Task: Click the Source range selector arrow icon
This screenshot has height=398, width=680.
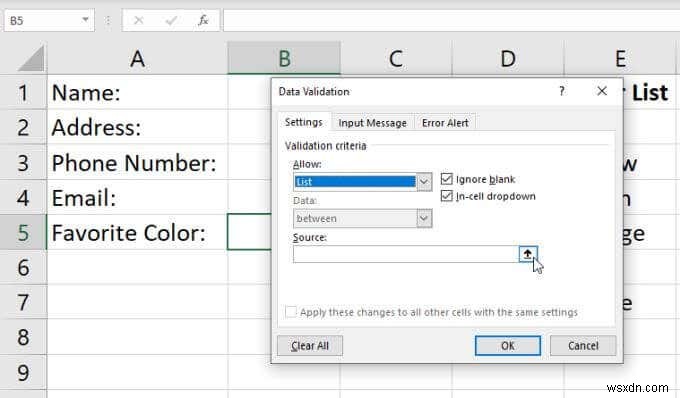Action: [x=528, y=254]
